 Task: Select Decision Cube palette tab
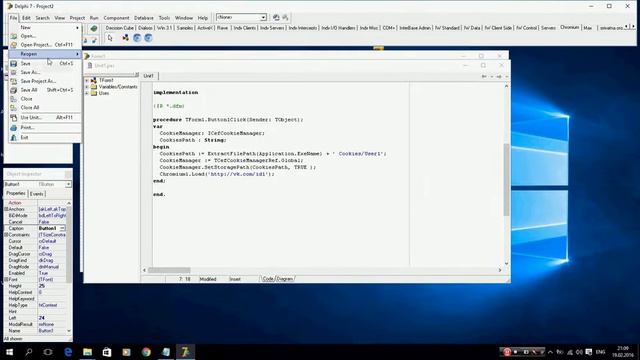pyautogui.click(x=120, y=28)
